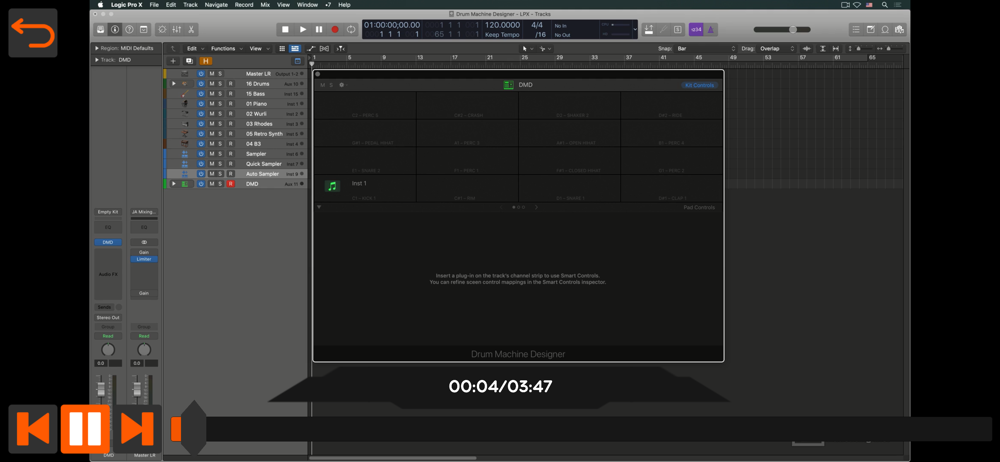Open the Functions menu in Tracks area
This screenshot has width=1000, height=462.
(226, 48)
